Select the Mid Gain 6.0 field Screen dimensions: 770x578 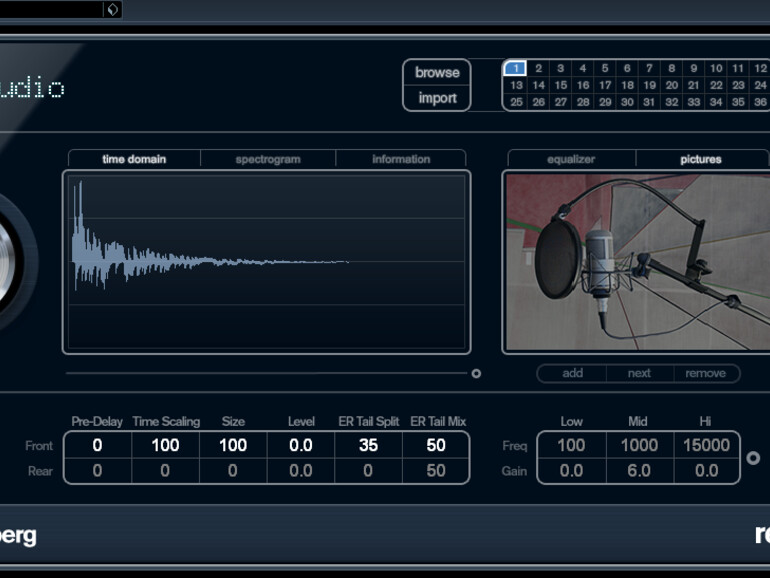(638, 471)
